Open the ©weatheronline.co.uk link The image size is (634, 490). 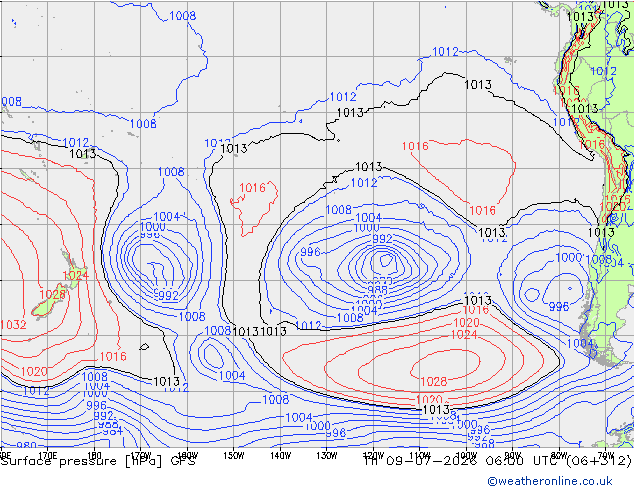[550, 481]
